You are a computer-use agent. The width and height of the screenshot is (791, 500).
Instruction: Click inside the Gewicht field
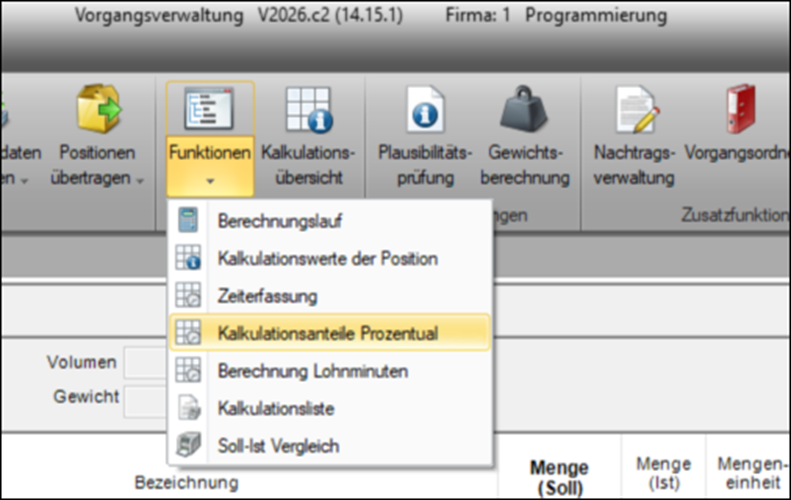[145, 397]
